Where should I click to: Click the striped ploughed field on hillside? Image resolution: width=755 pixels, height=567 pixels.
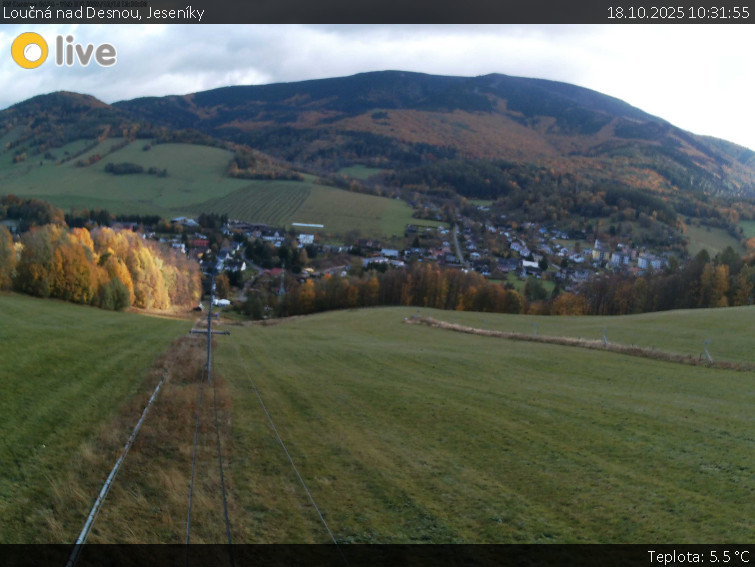pos(262,202)
